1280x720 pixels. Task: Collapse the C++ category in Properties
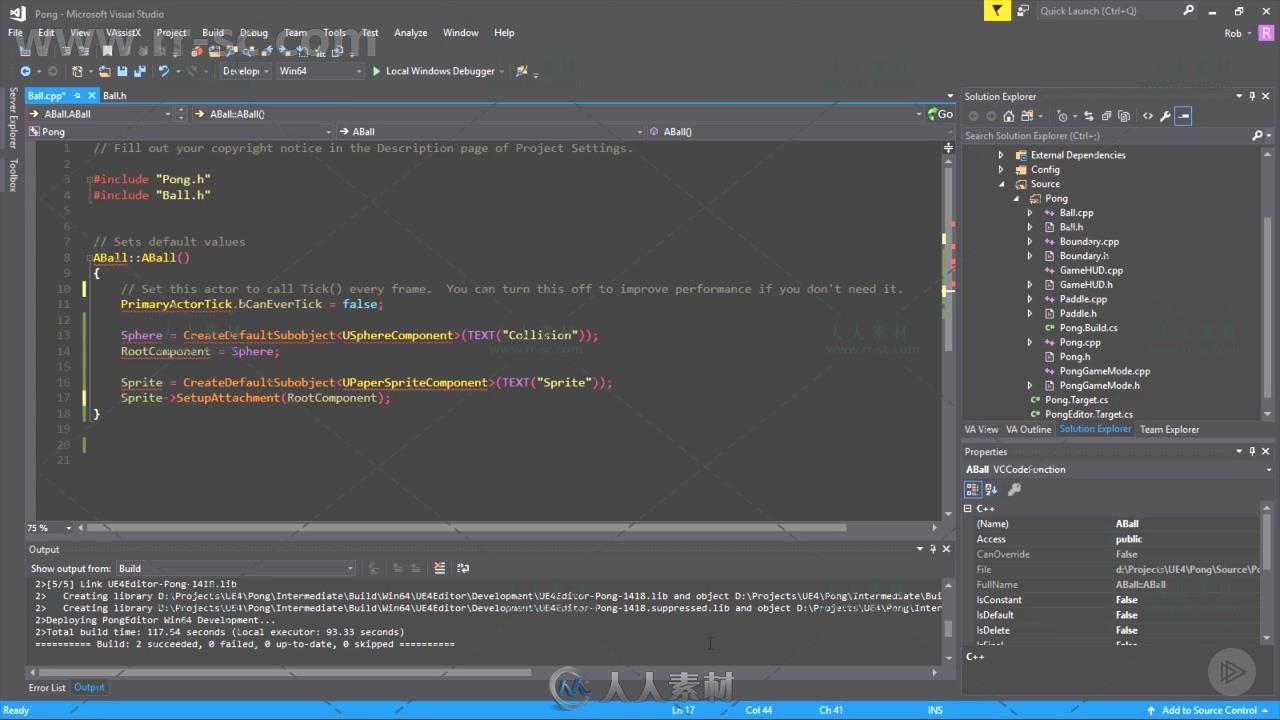click(968, 508)
